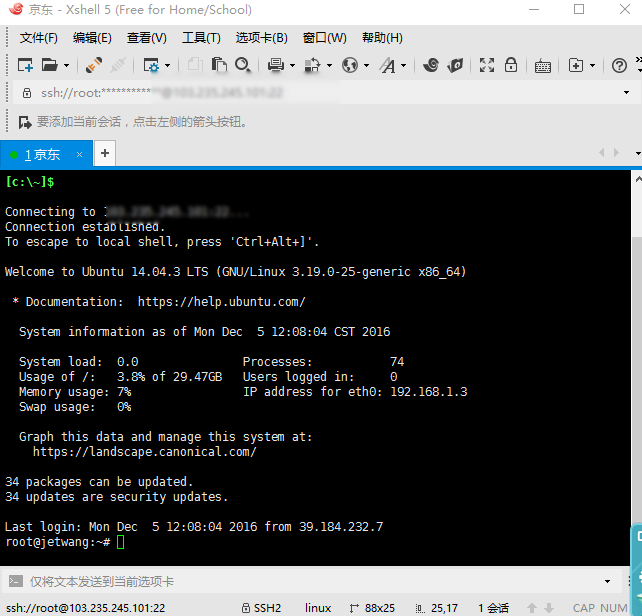The width and height of the screenshot is (642, 616).
Task: Click the Help question mark icon
Action: coord(619,66)
